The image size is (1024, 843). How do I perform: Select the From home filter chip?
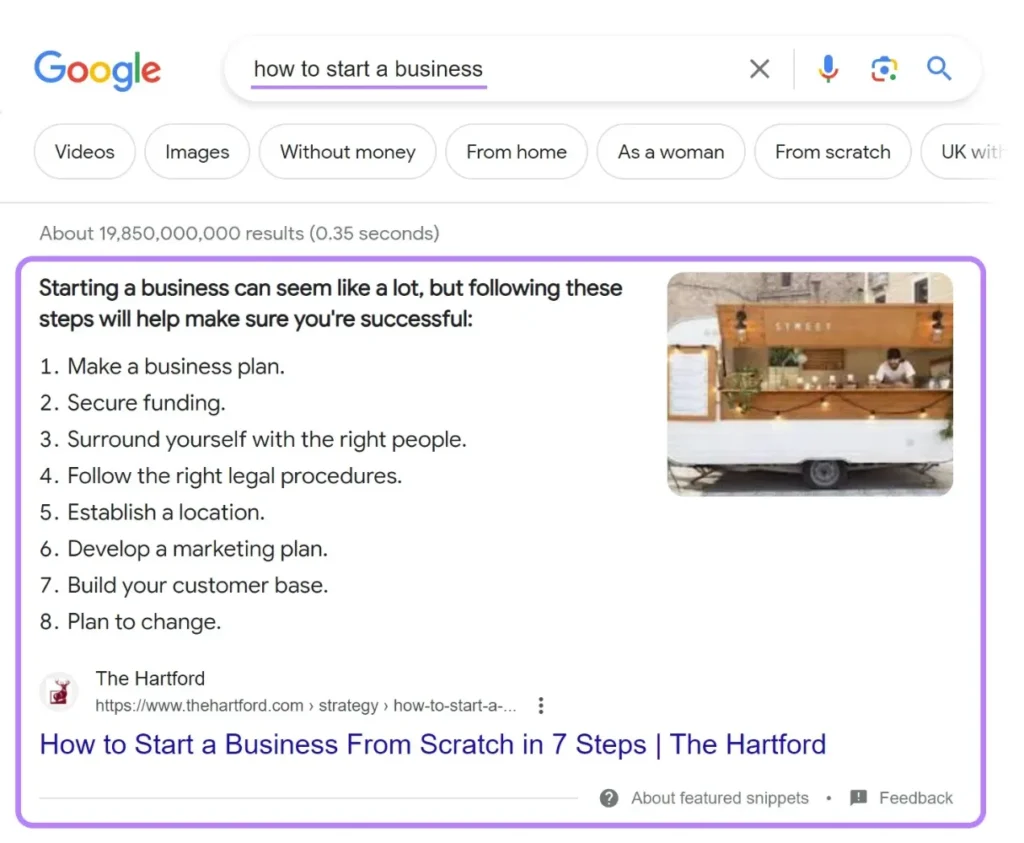pos(516,152)
